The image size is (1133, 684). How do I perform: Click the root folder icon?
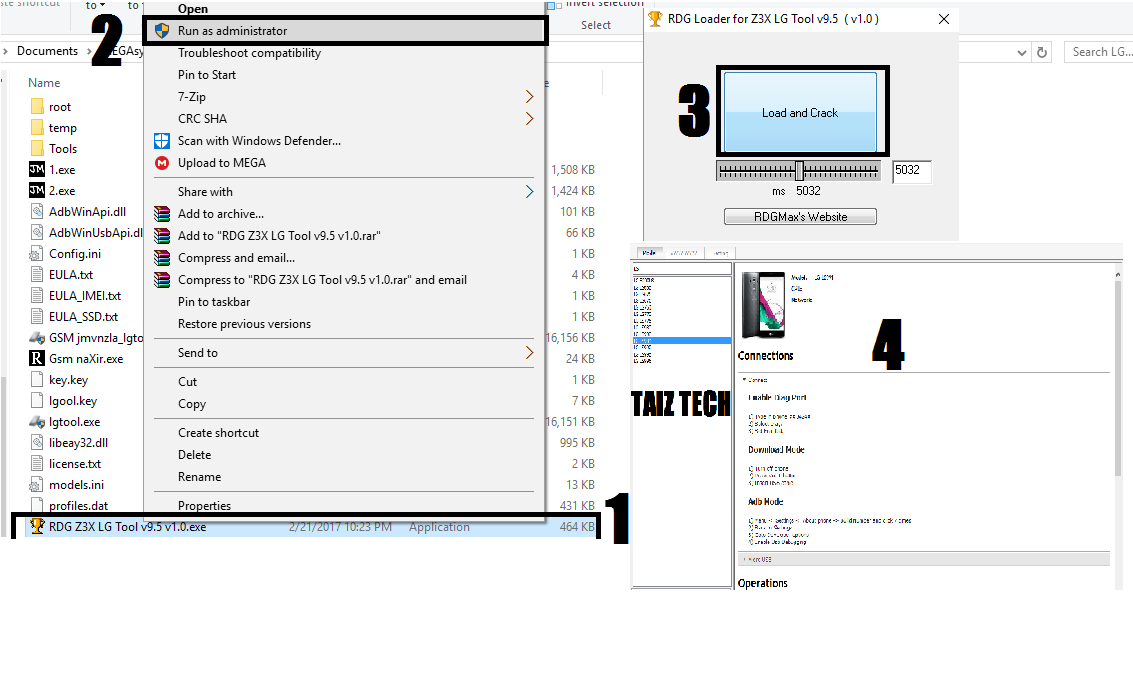click(38, 107)
